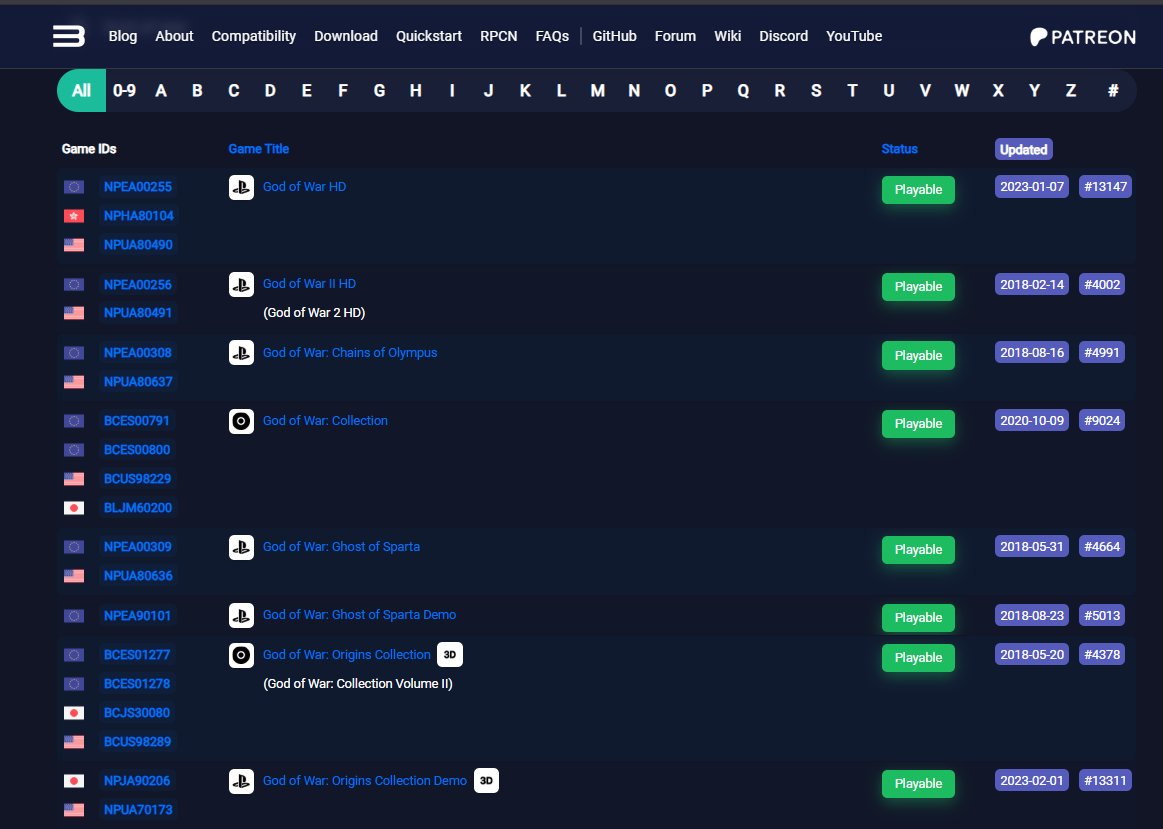Open God of War HD title link
Image resolution: width=1163 pixels, height=829 pixels.
304,187
